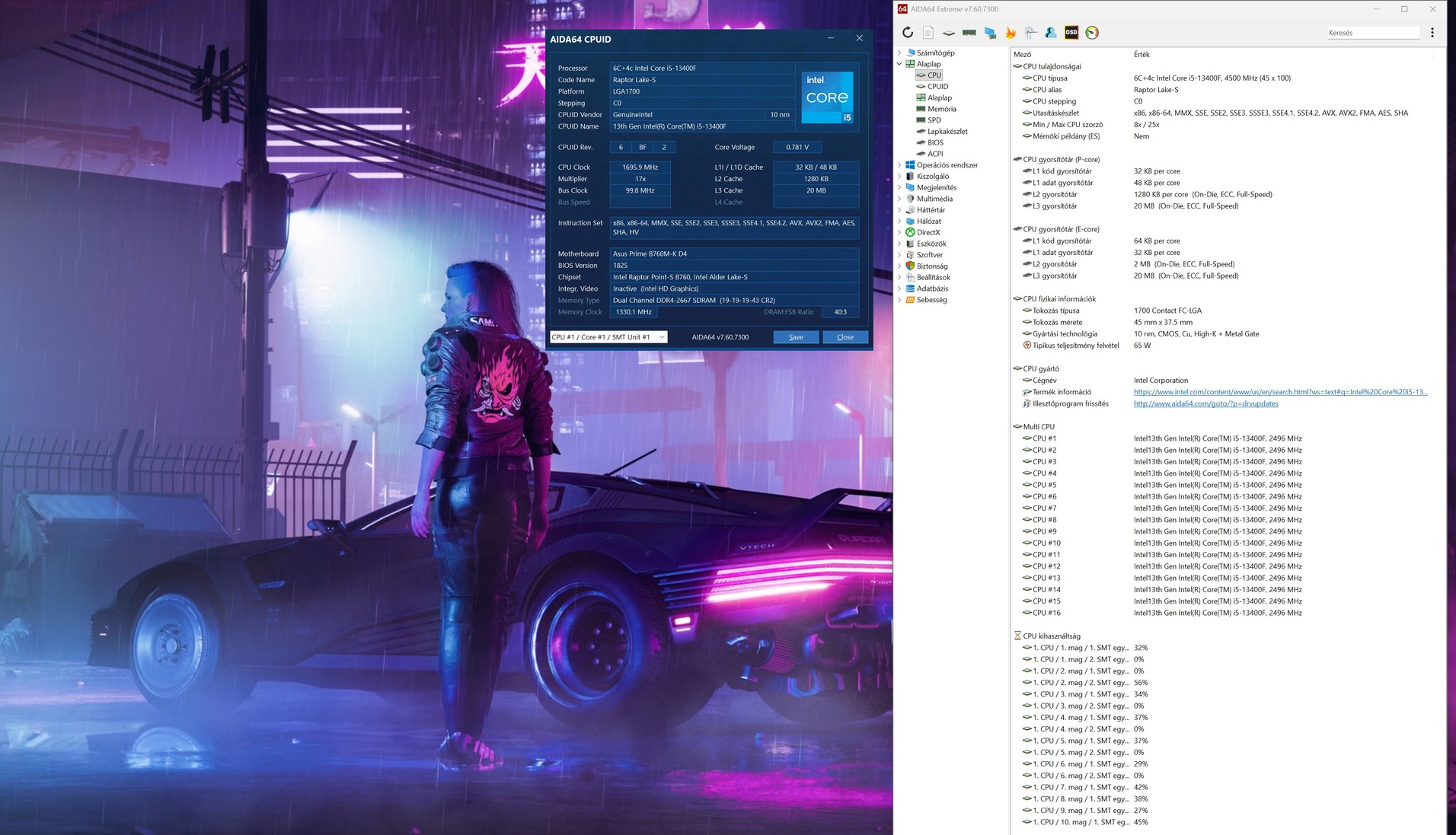Click the BIOS Version value 1825
This screenshot has width=1456, height=835.
734,266
